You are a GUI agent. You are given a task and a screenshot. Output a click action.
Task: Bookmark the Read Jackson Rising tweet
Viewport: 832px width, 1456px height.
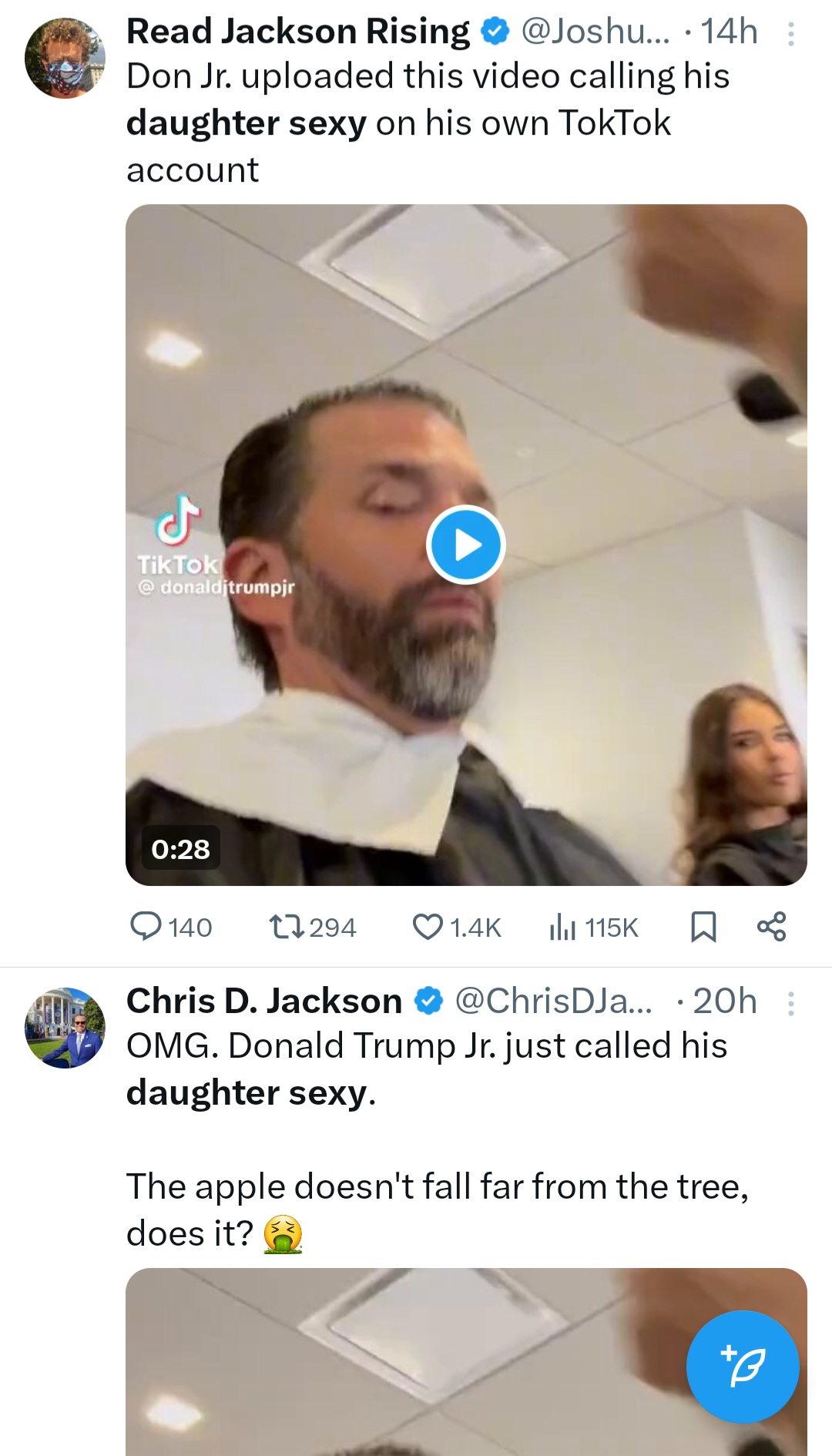click(x=703, y=927)
